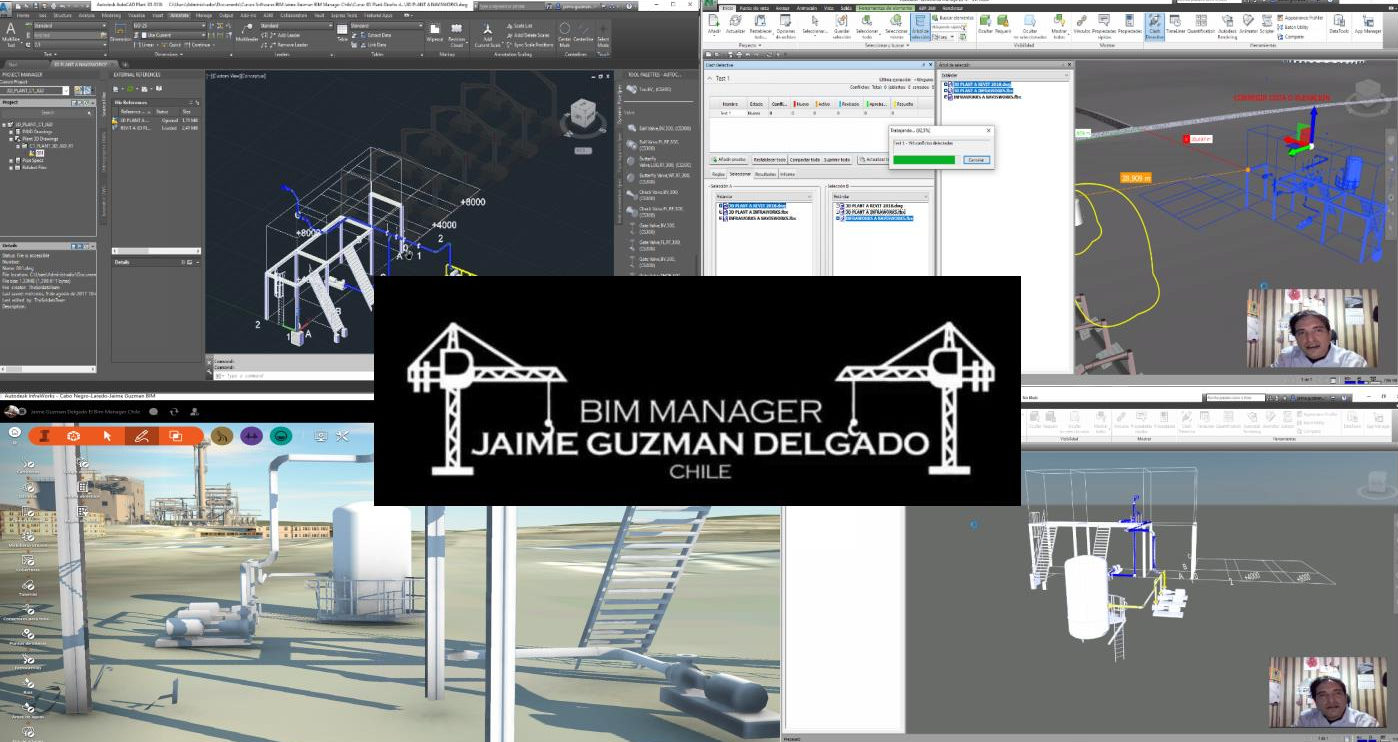Select INFRAWORKS A NAVISWORKS.fbx in Selección B
The width and height of the screenshot is (1398, 742).
tap(878, 218)
